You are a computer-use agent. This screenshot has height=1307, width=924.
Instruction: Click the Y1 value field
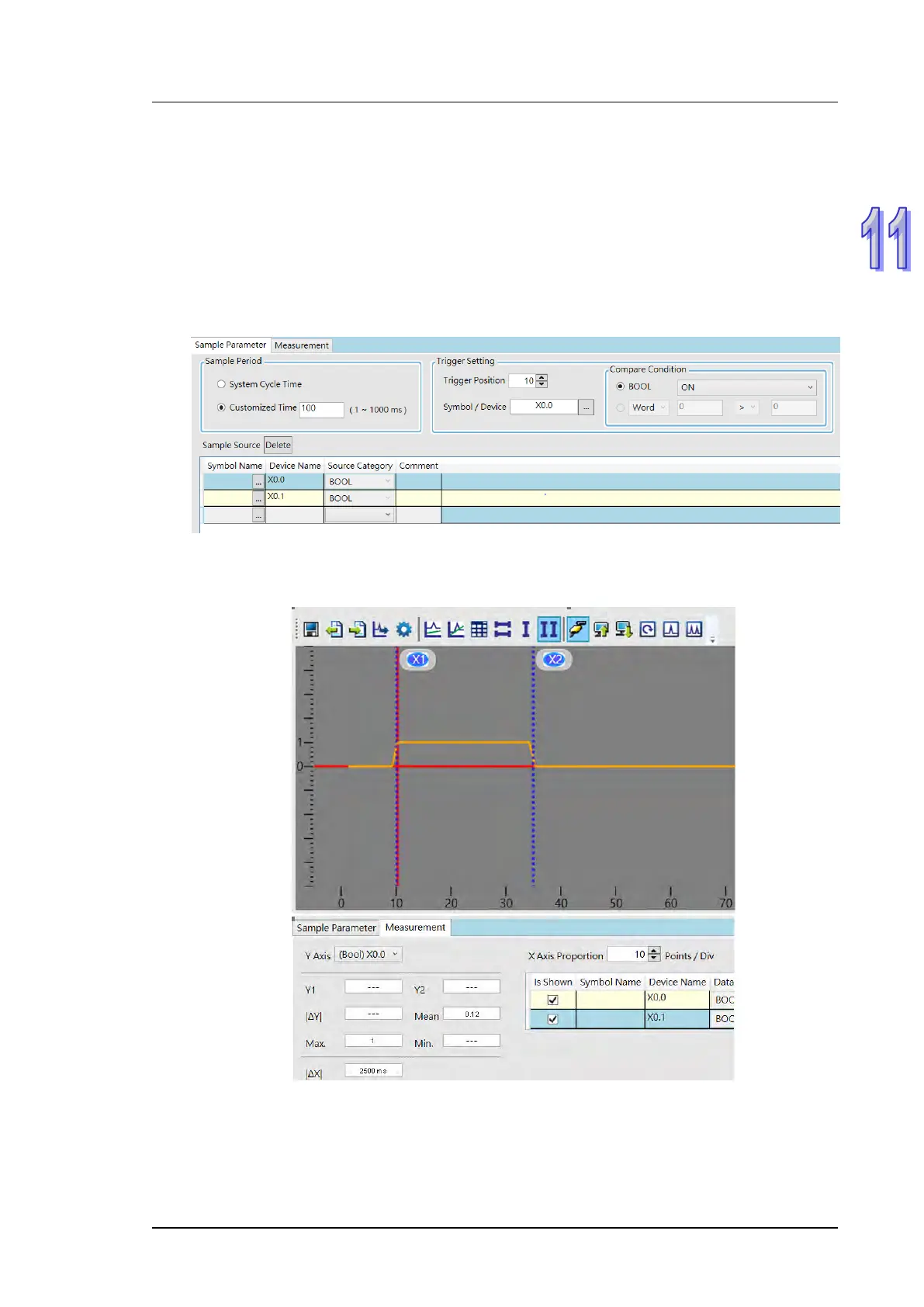click(x=373, y=987)
